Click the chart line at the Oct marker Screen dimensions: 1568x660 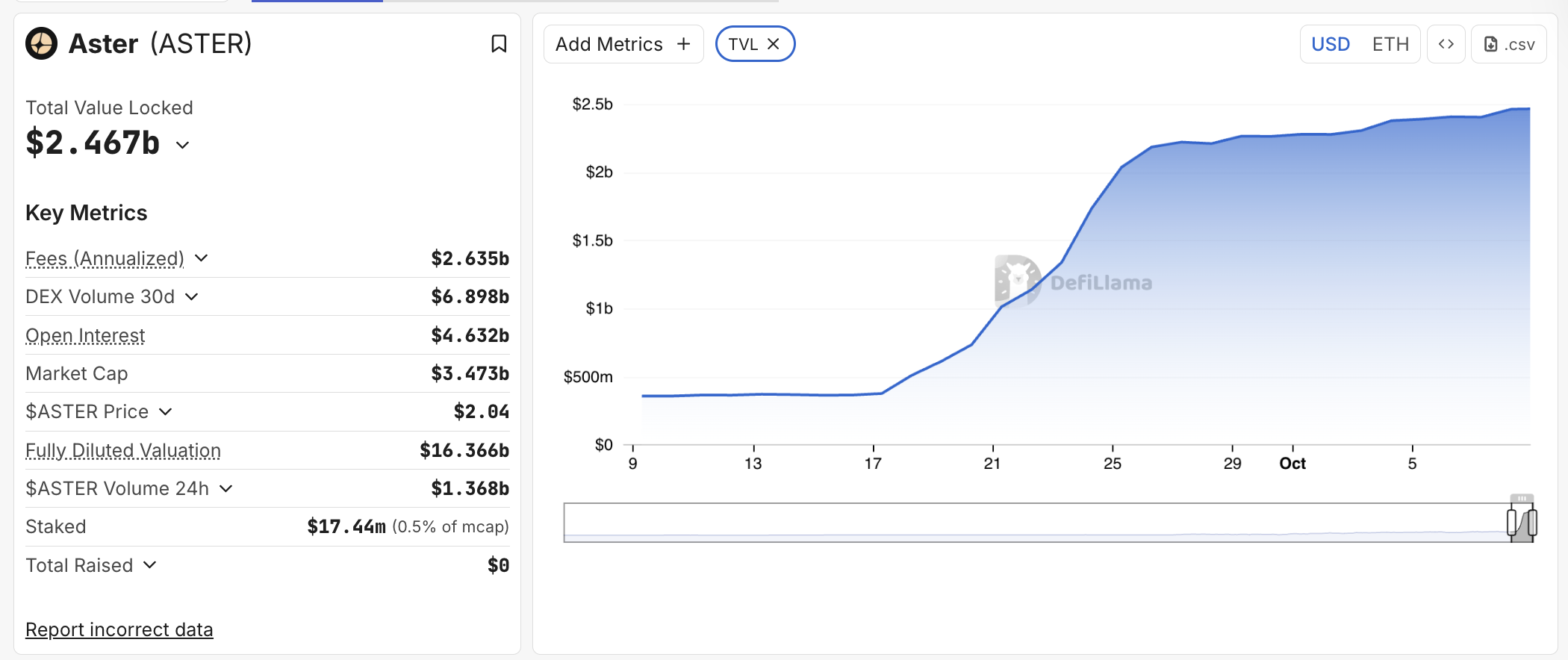click(x=1292, y=134)
